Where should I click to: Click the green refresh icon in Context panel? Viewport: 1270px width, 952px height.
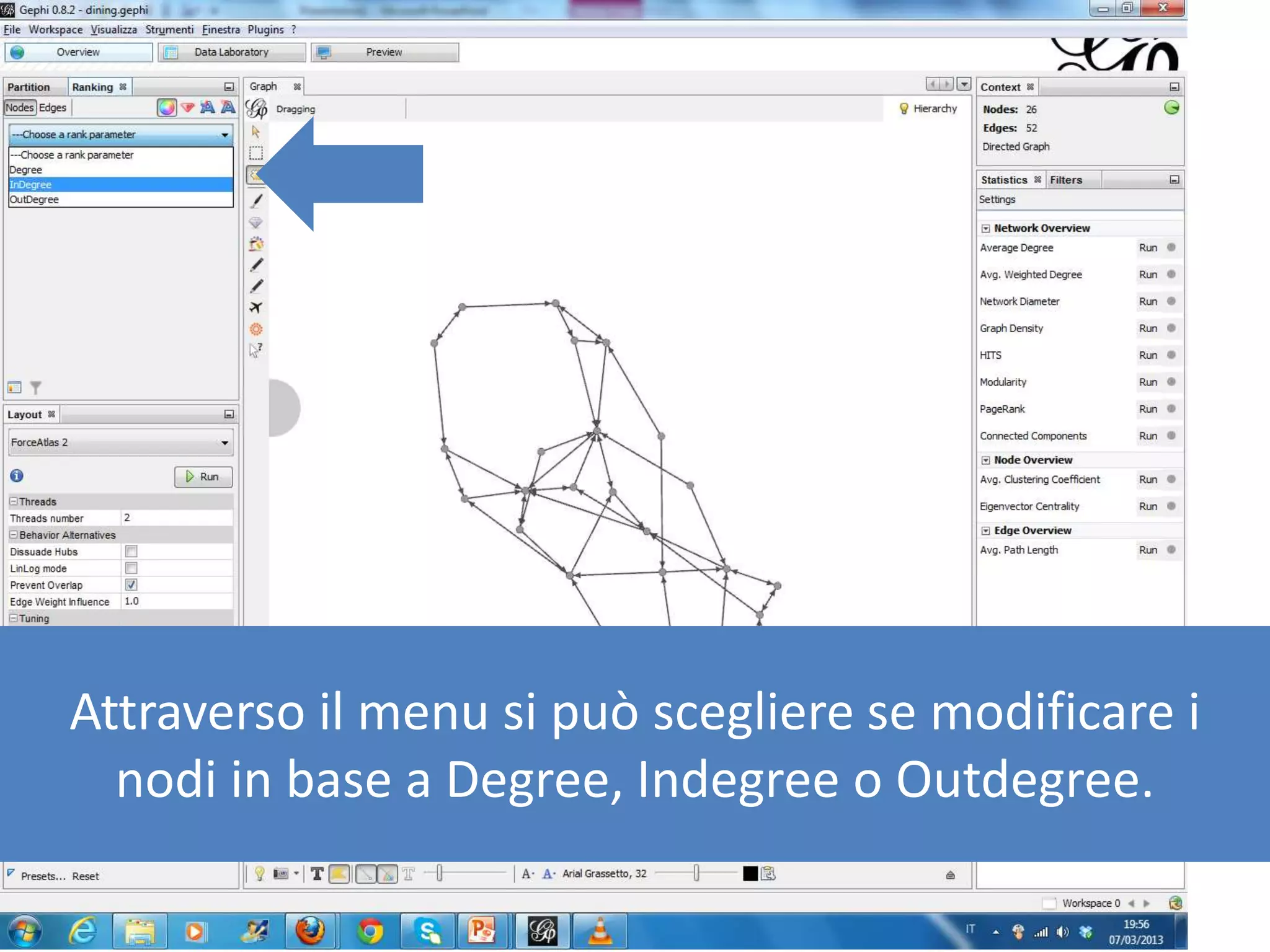(1171, 108)
